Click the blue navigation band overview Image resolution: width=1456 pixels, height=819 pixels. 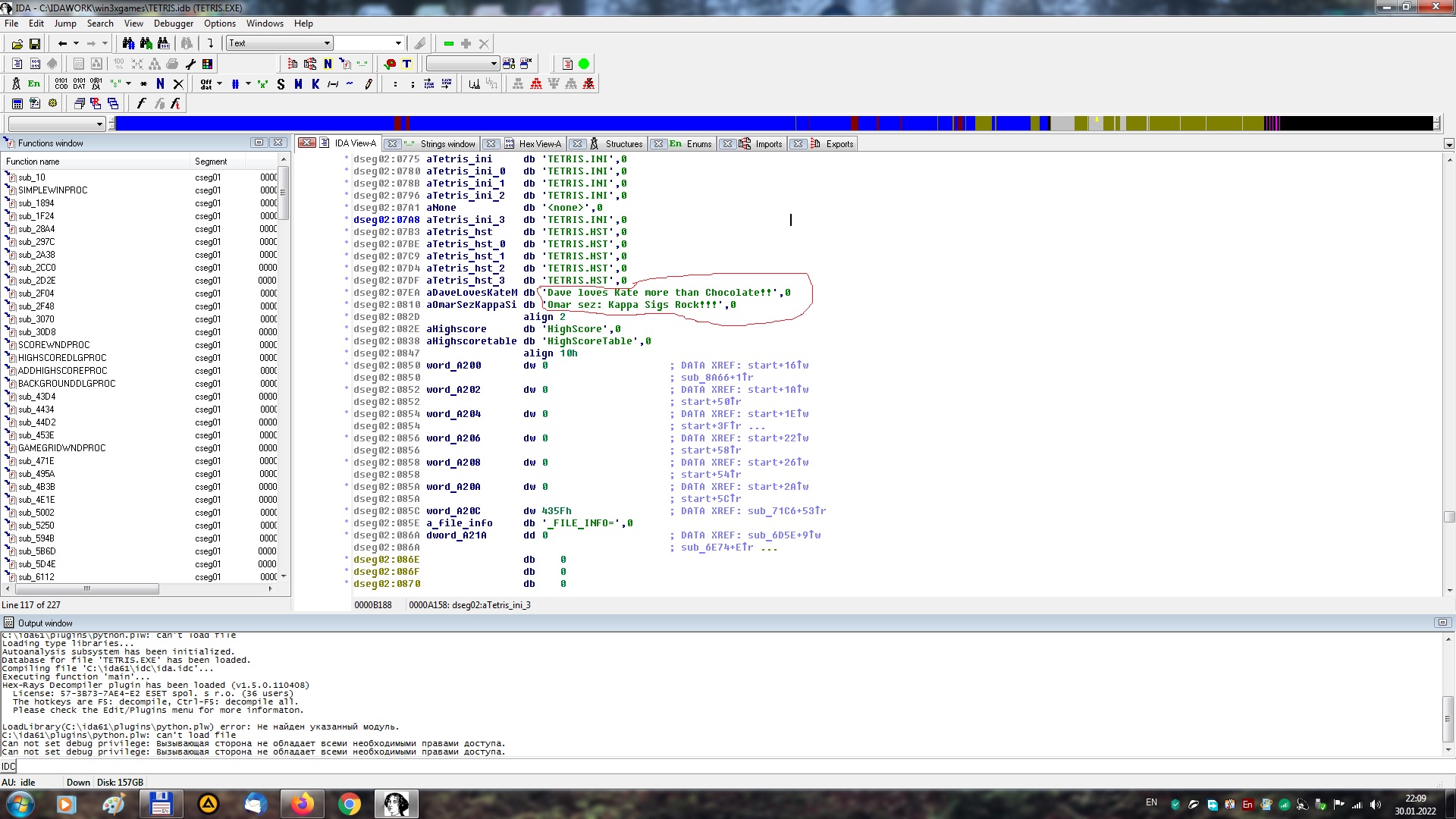(607, 124)
